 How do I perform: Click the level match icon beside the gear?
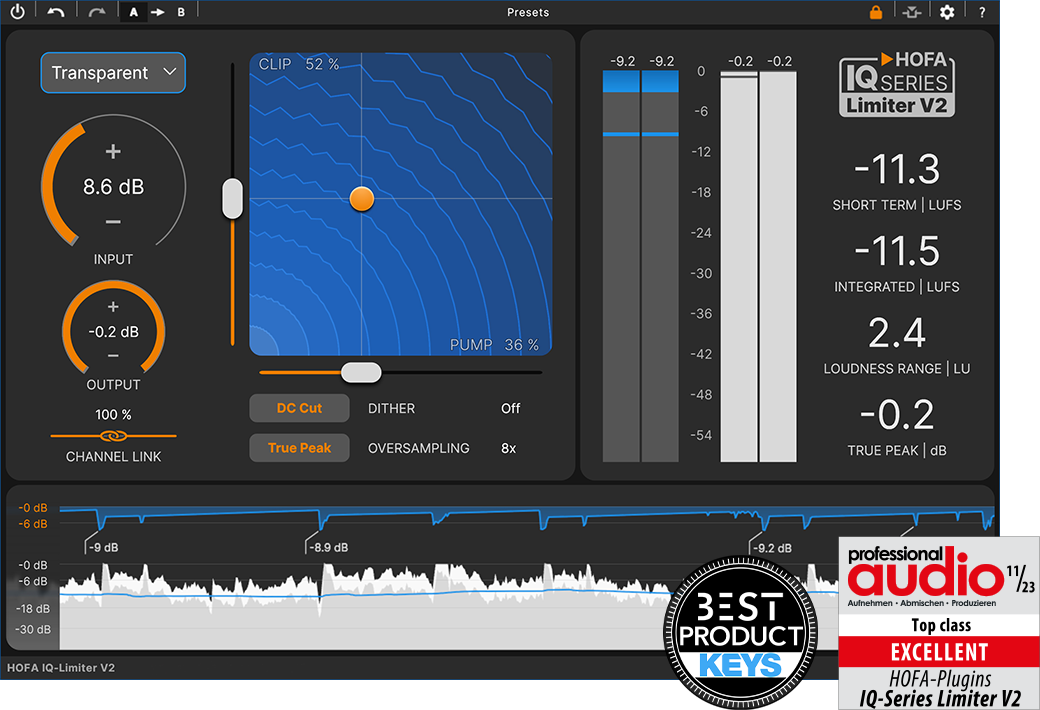pyautogui.click(x=910, y=12)
